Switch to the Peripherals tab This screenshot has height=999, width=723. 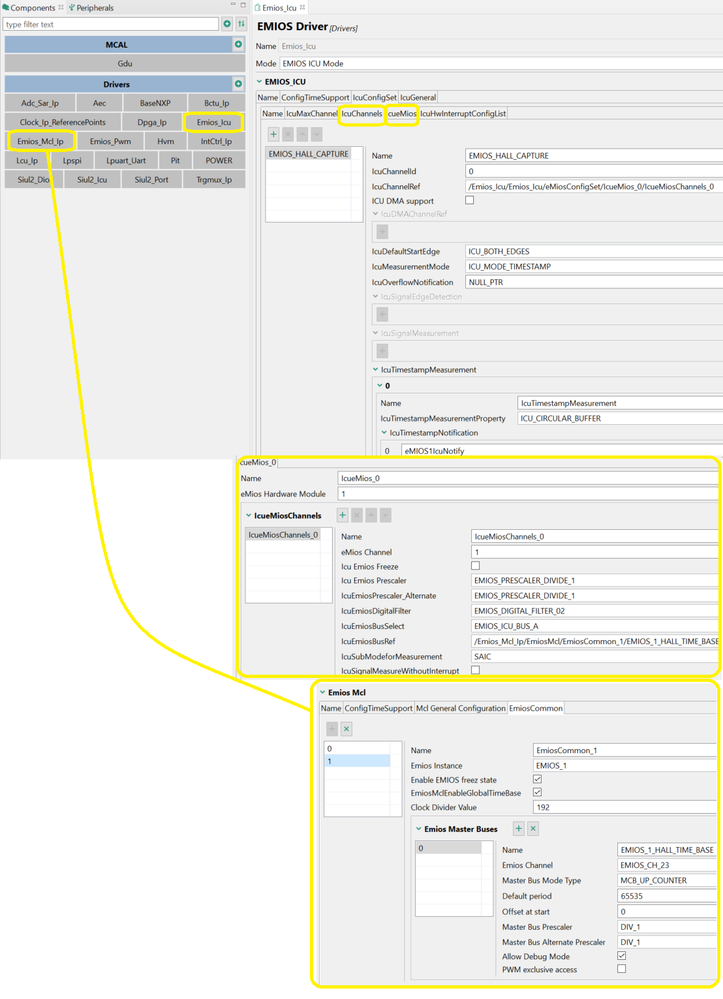pyautogui.click(x=91, y=8)
